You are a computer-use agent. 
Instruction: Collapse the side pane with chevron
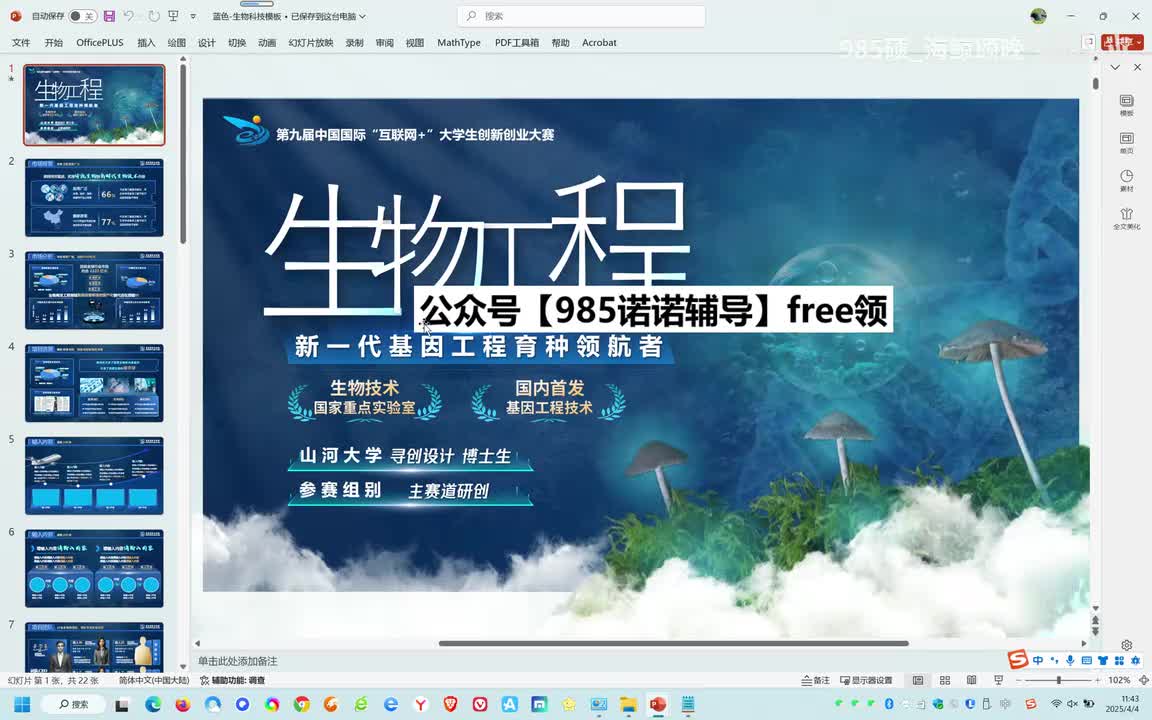coord(1115,68)
